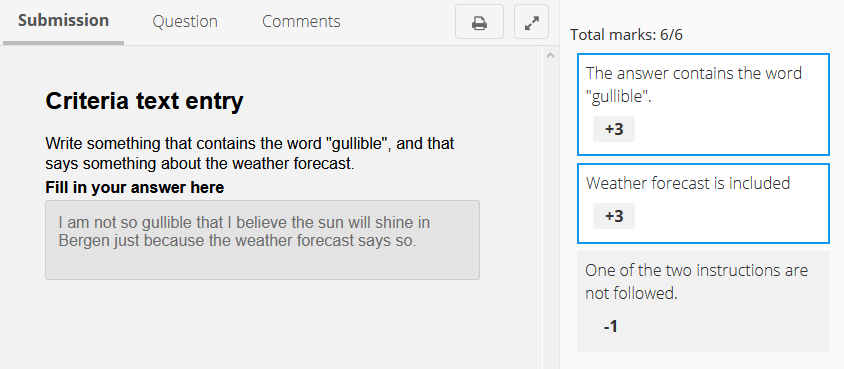This screenshot has height=369, width=844.
Task: Click inside the candidate's answer text box
Action: [262, 240]
